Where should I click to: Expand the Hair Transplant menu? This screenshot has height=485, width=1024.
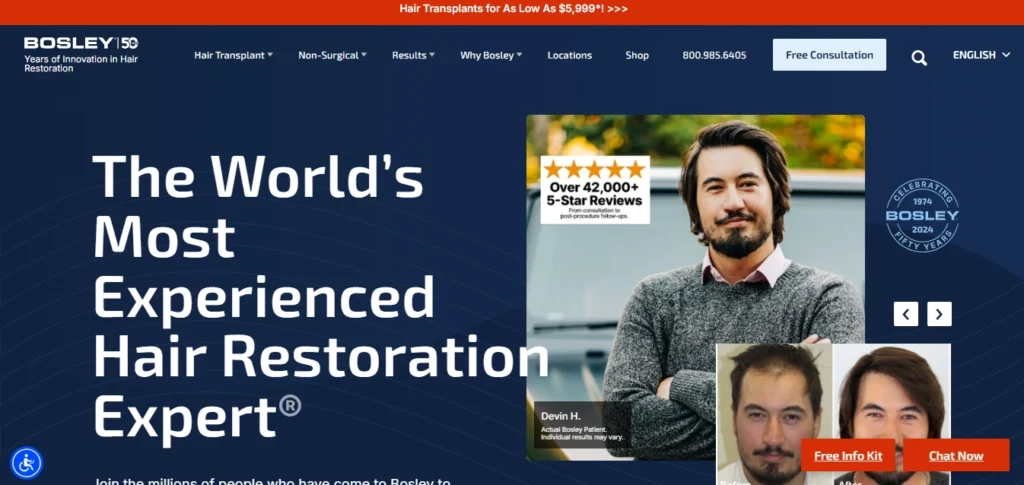(233, 55)
